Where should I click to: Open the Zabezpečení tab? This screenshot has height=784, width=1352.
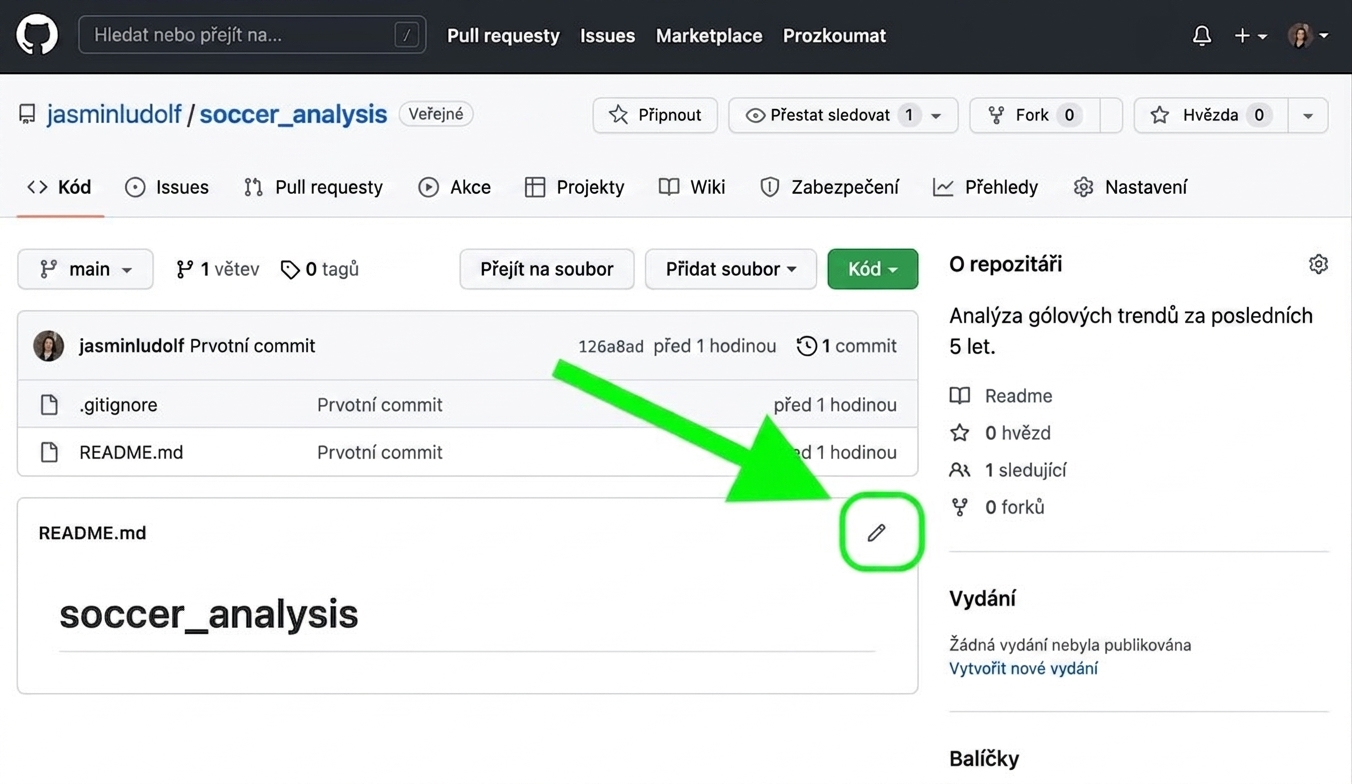click(x=830, y=187)
